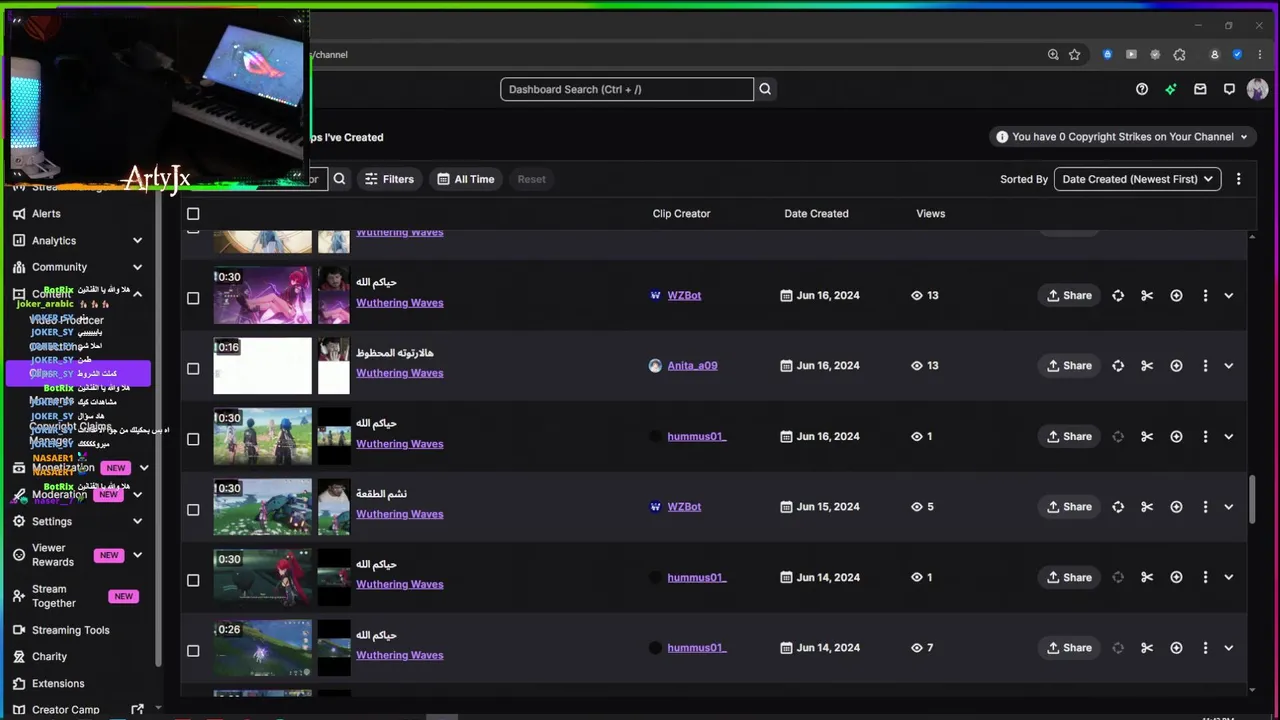
Task: Expand Community section in sidebar
Action: [137, 267]
